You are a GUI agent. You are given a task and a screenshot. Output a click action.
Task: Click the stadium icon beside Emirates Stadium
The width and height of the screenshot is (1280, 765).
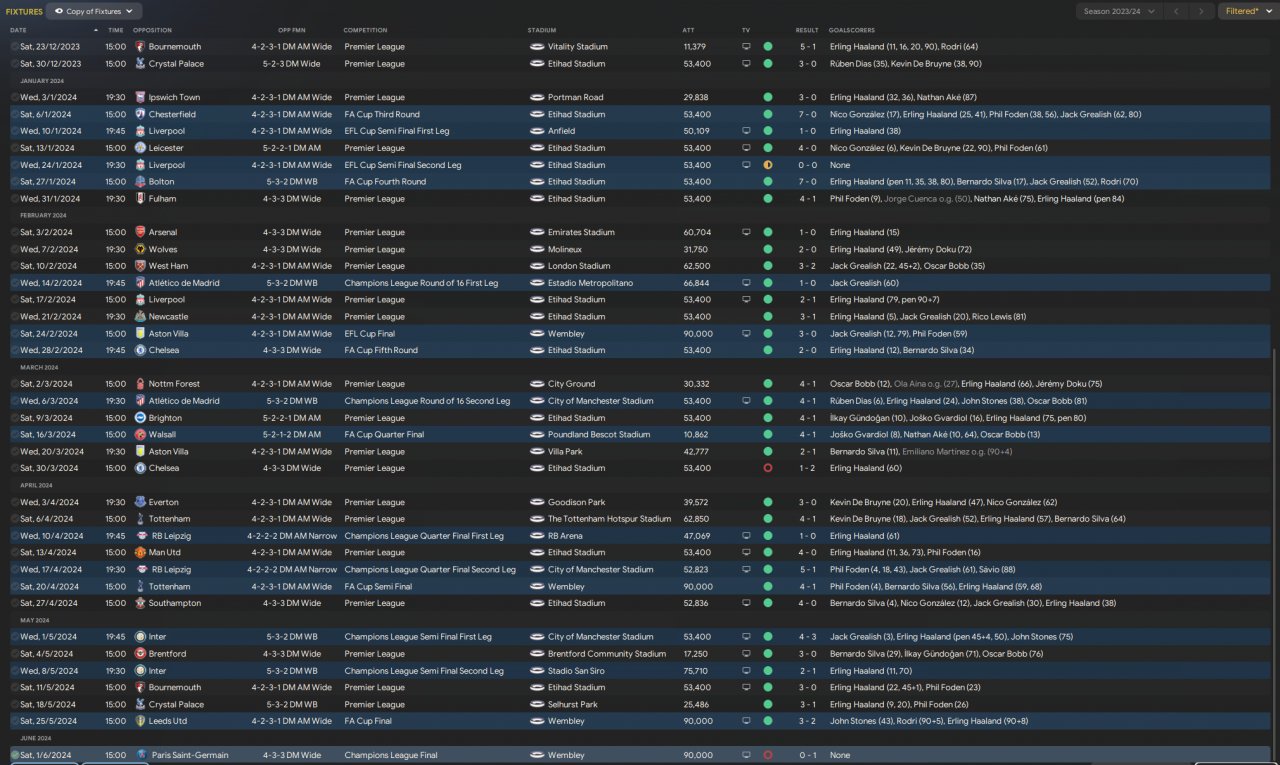537,233
